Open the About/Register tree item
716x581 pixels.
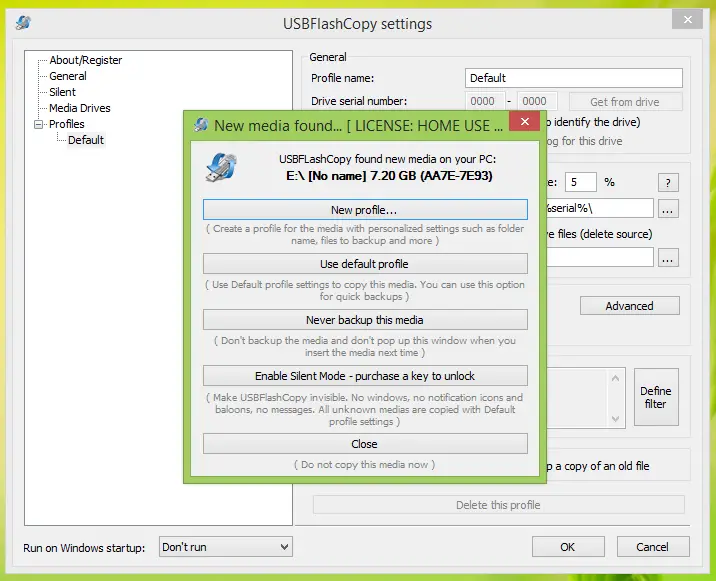click(85, 60)
